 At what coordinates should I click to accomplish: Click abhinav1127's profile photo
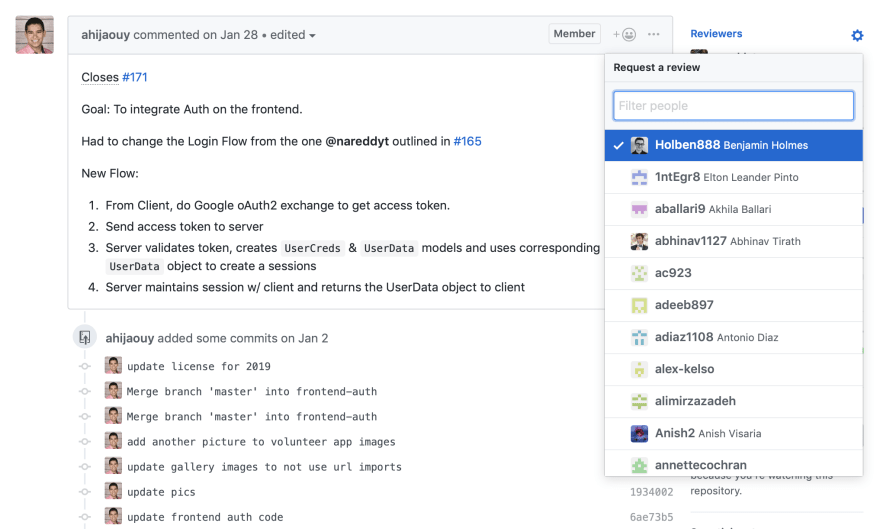pos(639,241)
